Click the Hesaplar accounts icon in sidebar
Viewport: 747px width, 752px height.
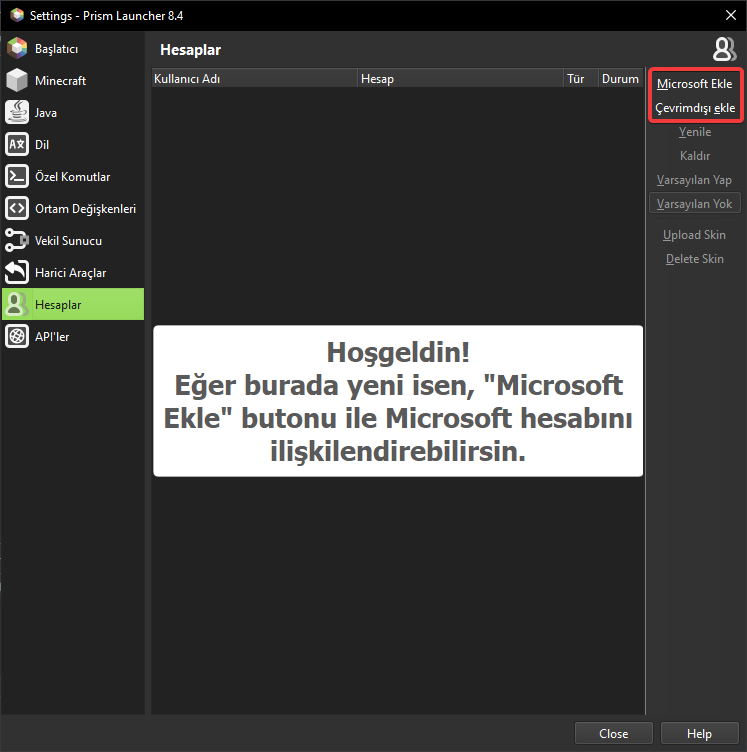click(x=17, y=304)
